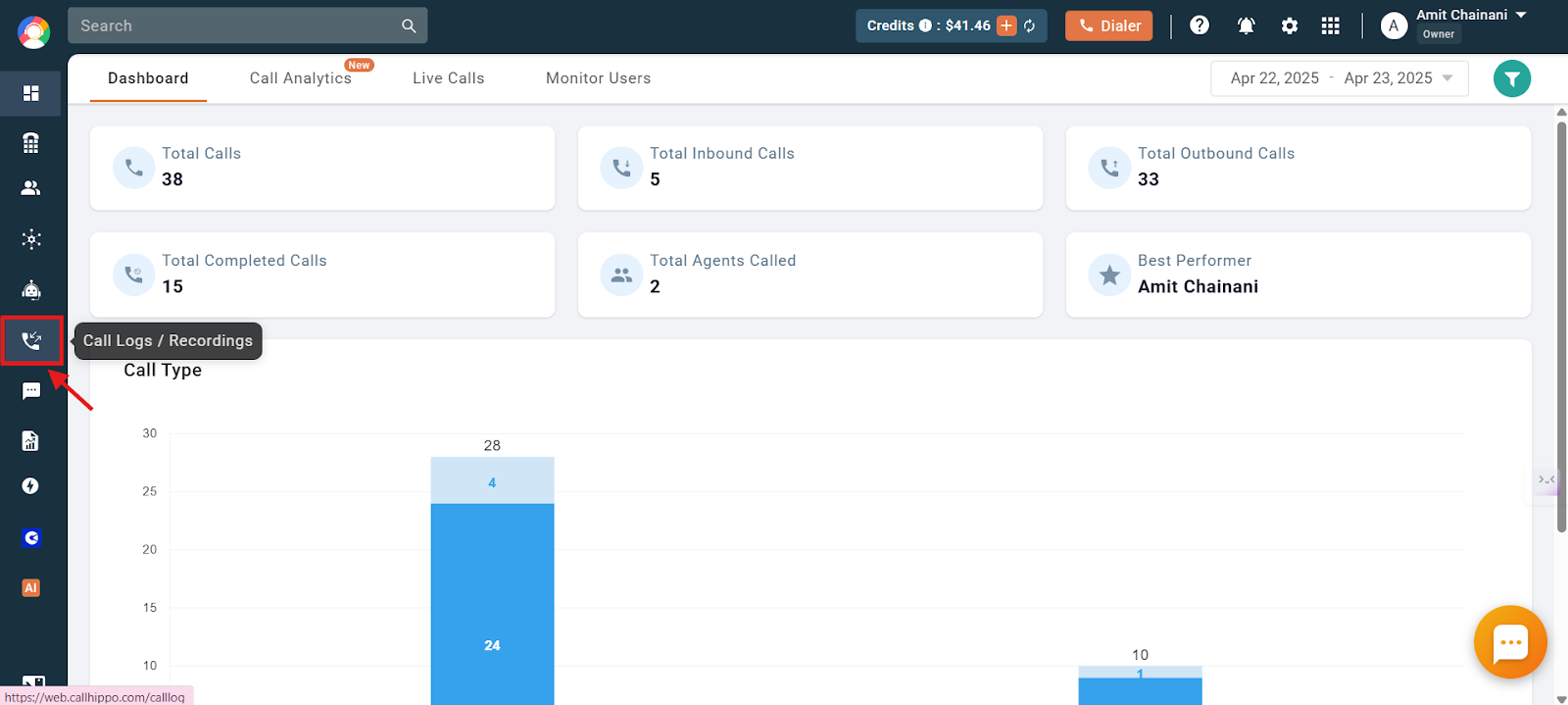Open the help question mark icon

click(x=1200, y=25)
